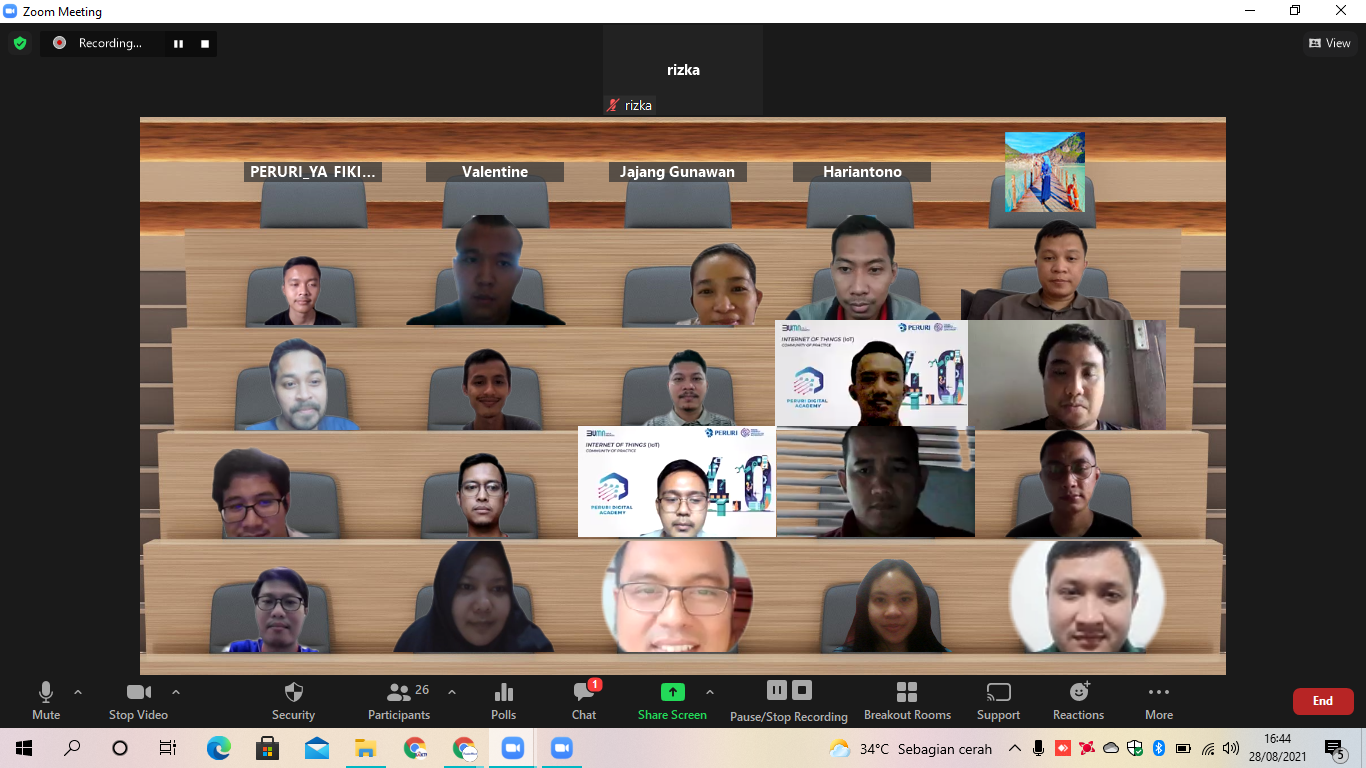Expand video options arrow beside Stop Video
This screenshot has width=1366, height=768.
176,692
